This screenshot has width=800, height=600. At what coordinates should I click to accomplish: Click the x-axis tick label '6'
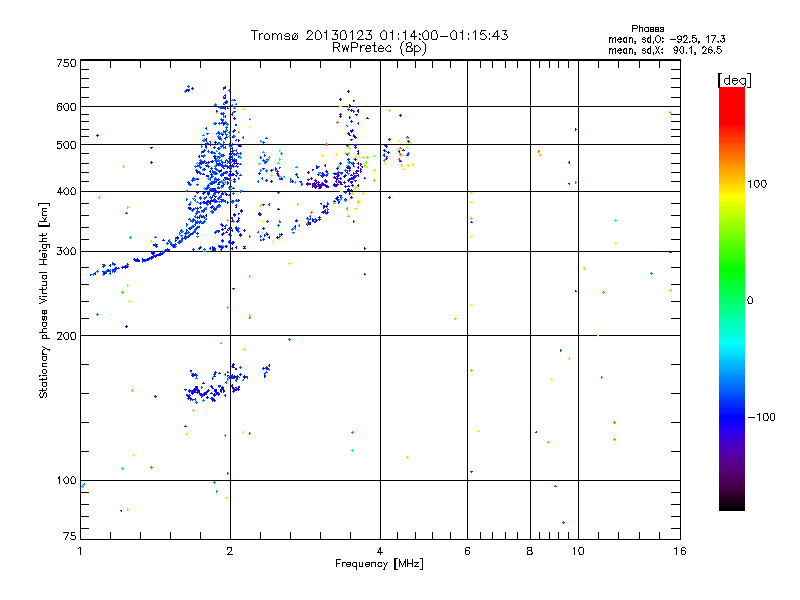(467, 551)
